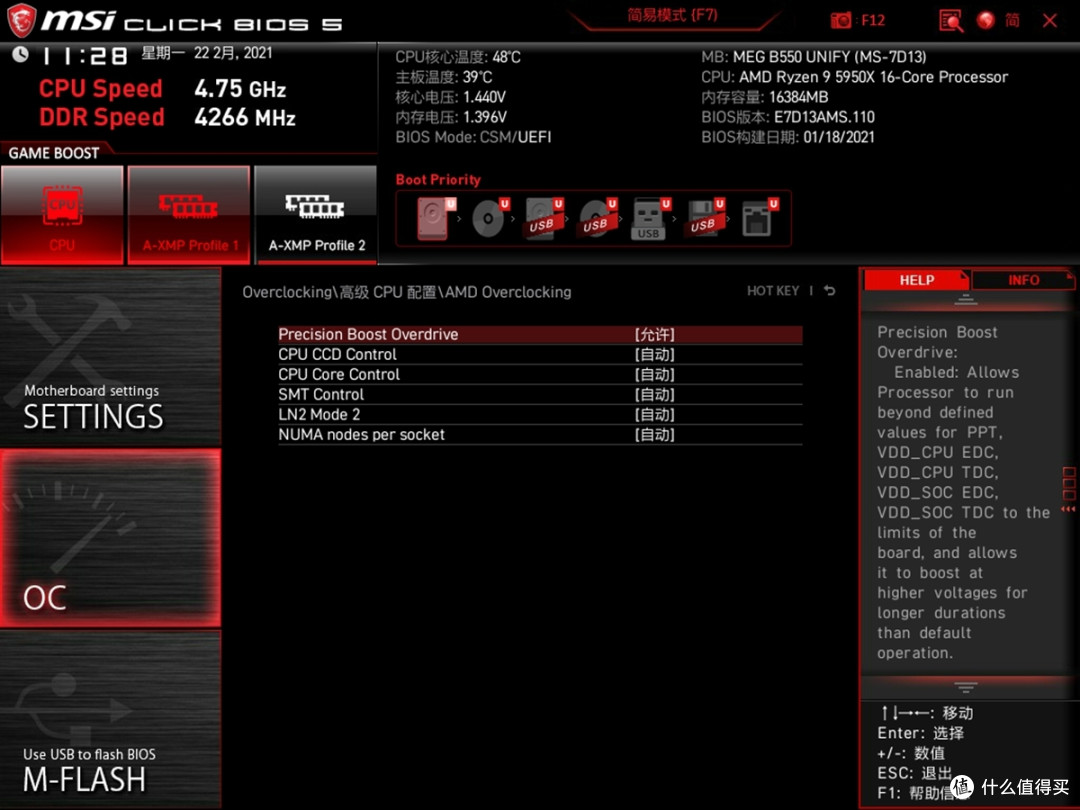Click the HOT KEY button
Screen dimensions: 1080x810
pyautogui.click(x=773, y=291)
